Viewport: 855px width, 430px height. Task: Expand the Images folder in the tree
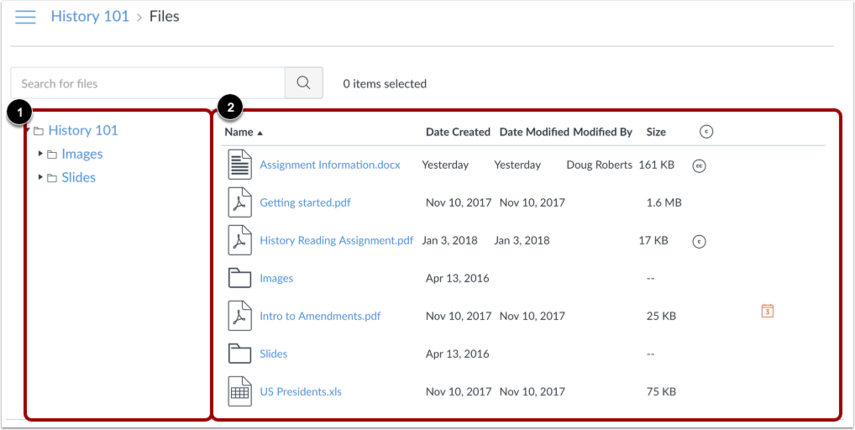tap(40, 154)
